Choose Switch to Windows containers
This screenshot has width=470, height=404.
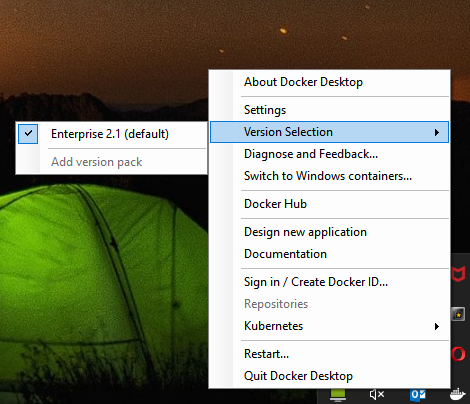click(329, 176)
